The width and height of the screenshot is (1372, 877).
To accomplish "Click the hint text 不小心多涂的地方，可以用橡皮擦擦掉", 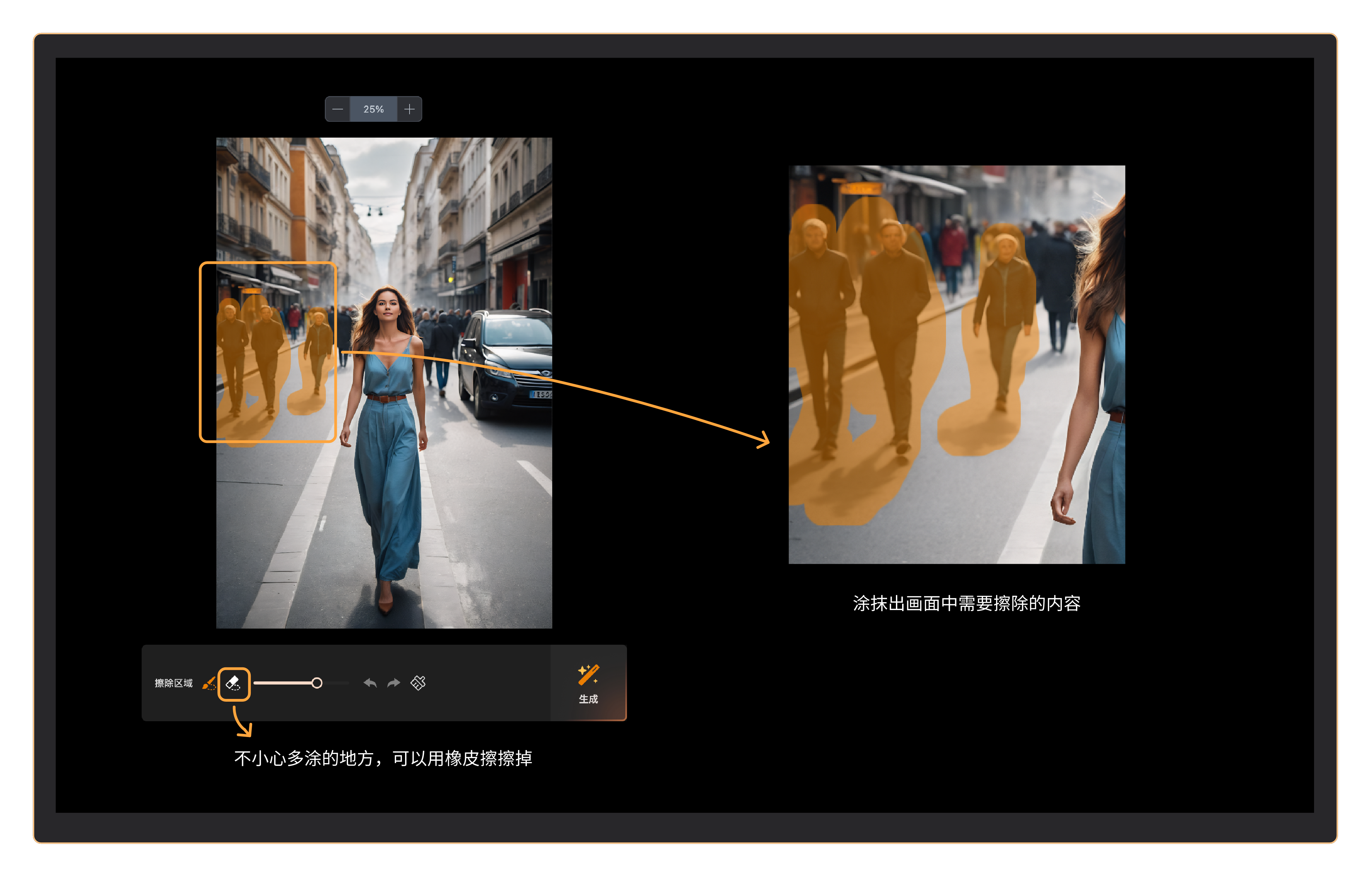I will click(383, 759).
